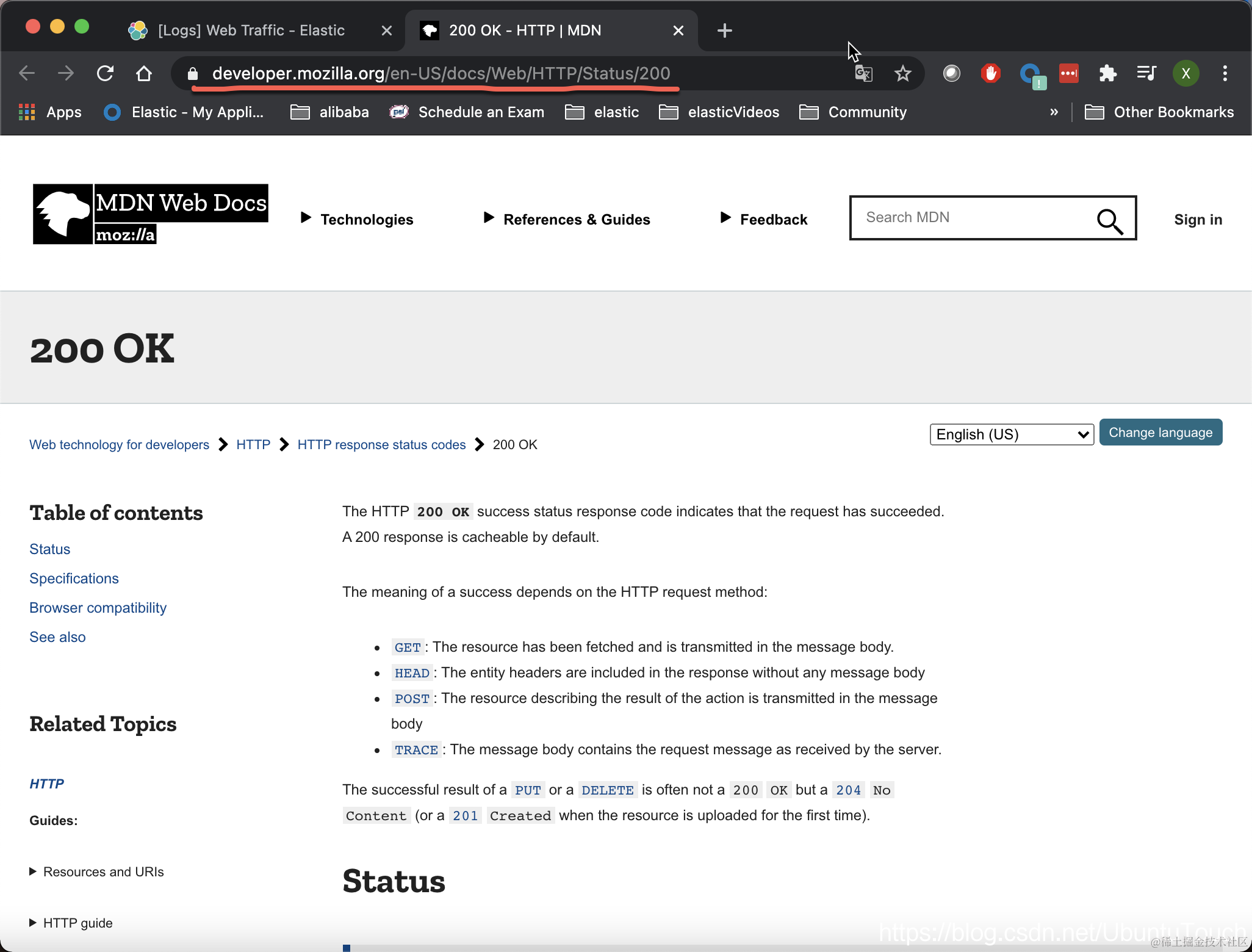Click the magnifying glass search MDN icon
Viewport: 1252px width, 952px height.
pyautogui.click(x=1109, y=220)
